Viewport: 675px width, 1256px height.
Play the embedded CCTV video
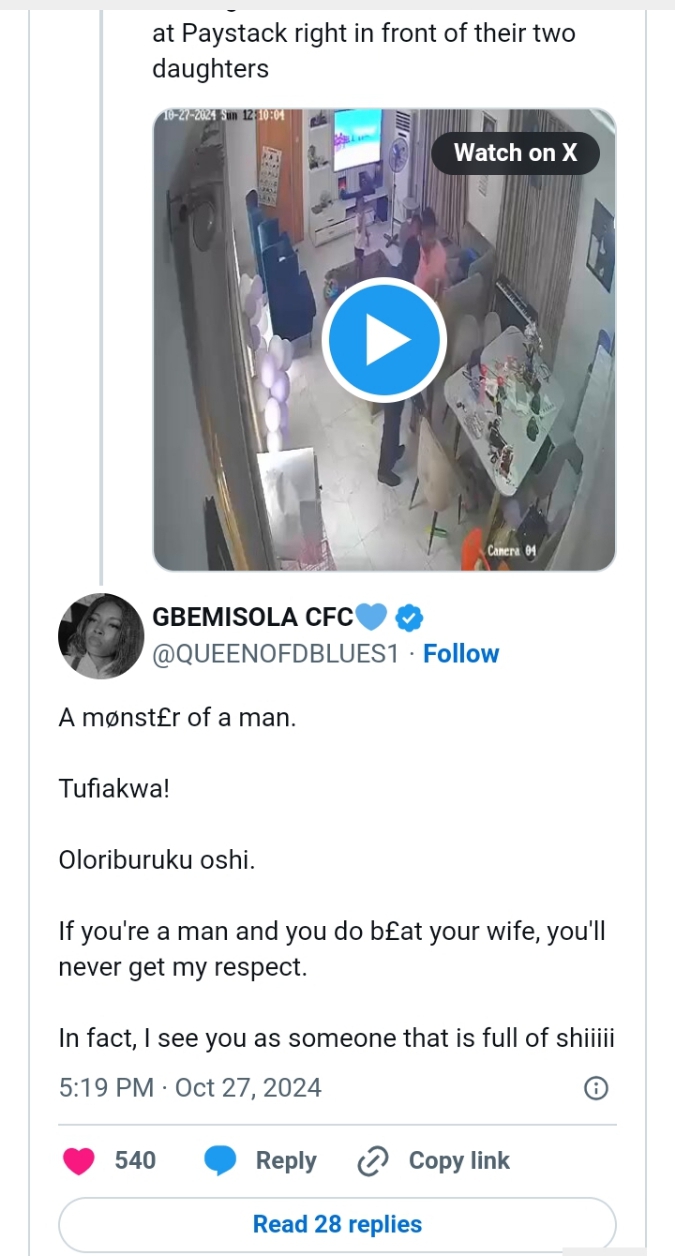384,340
